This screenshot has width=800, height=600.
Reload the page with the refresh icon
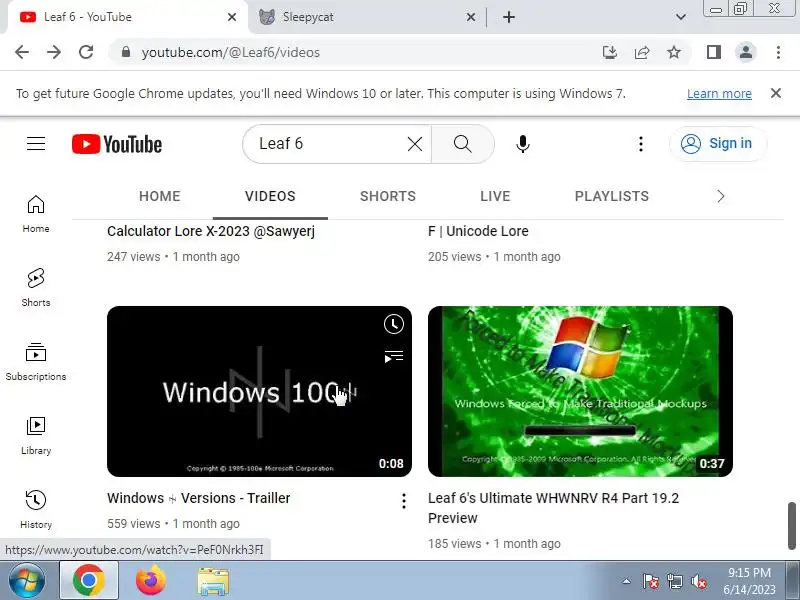(86, 52)
